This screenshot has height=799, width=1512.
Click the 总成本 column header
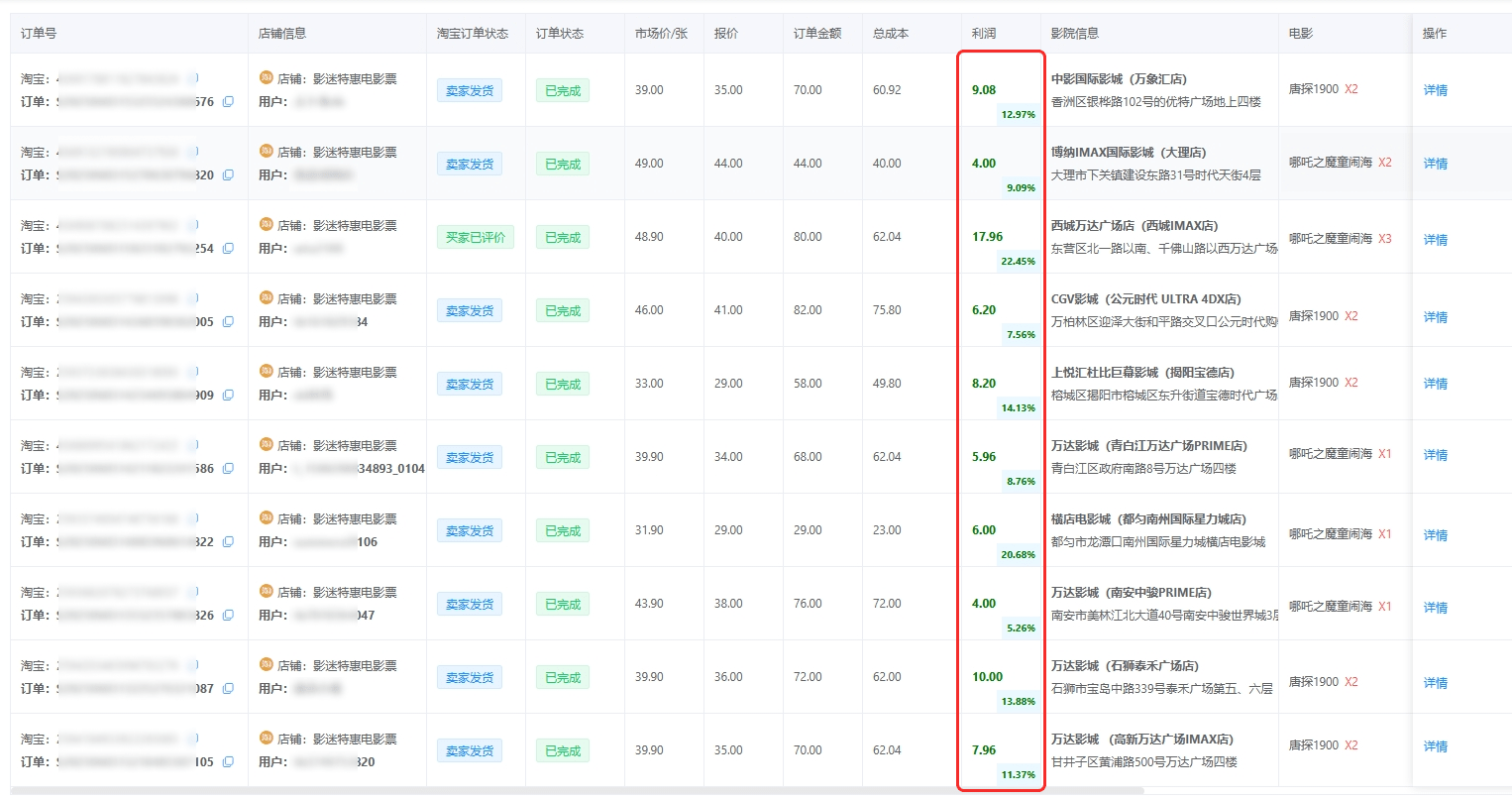tap(891, 34)
